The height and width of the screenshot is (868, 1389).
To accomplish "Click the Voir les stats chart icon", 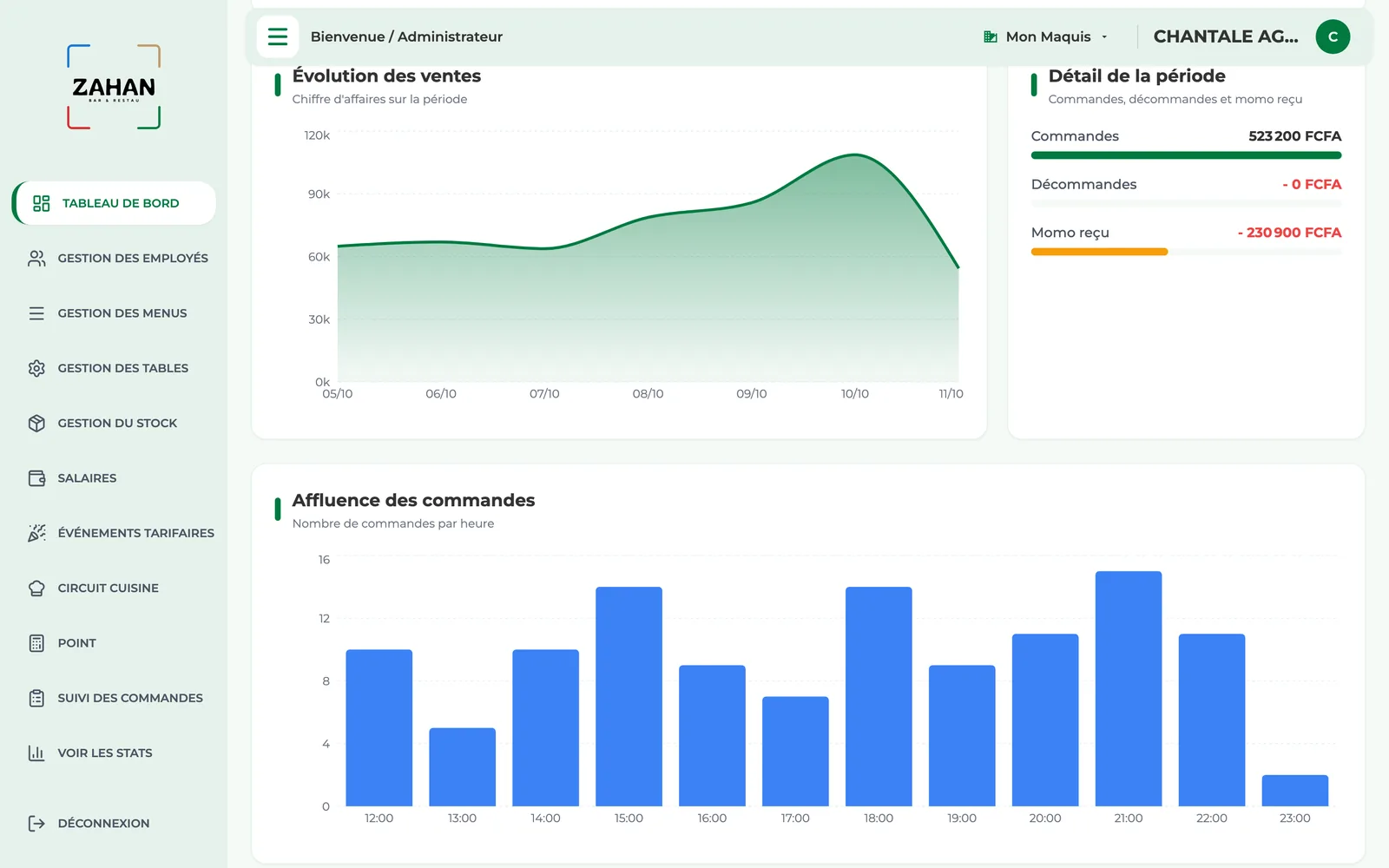I will [x=36, y=753].
